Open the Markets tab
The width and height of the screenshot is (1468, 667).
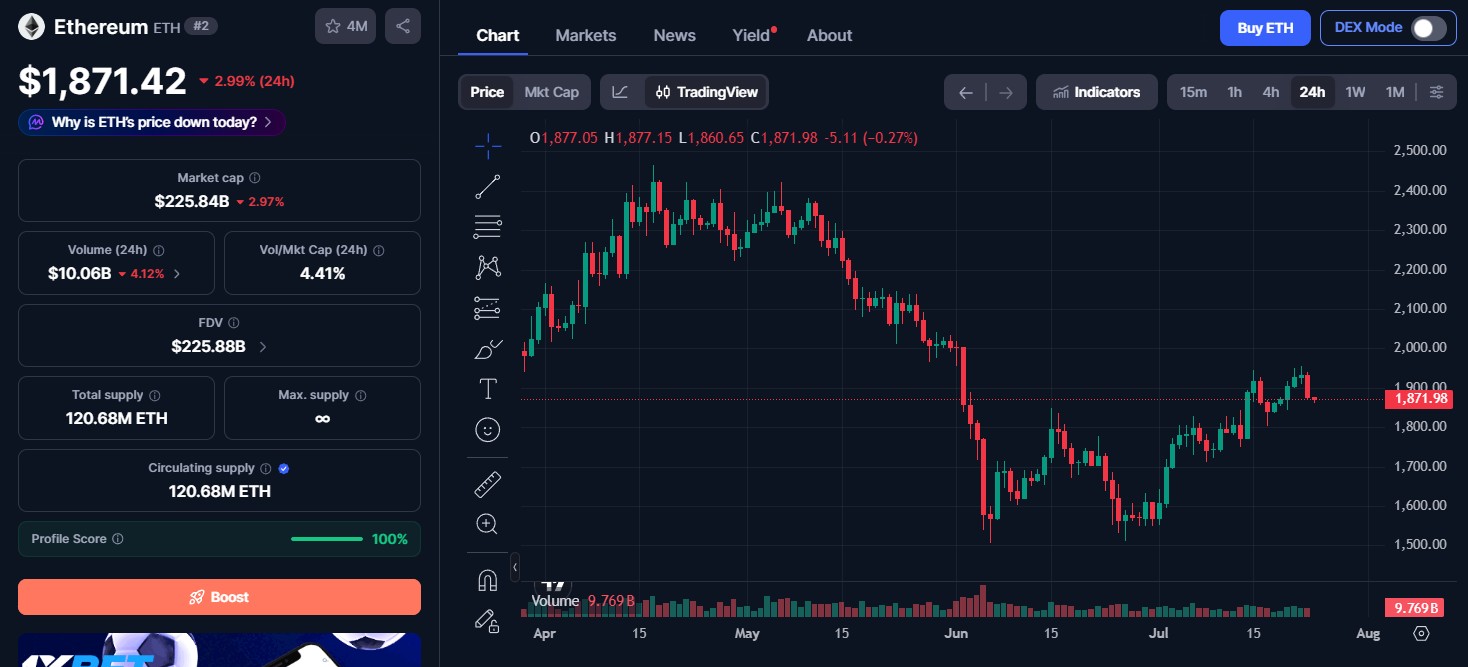[x=586, y=35]
